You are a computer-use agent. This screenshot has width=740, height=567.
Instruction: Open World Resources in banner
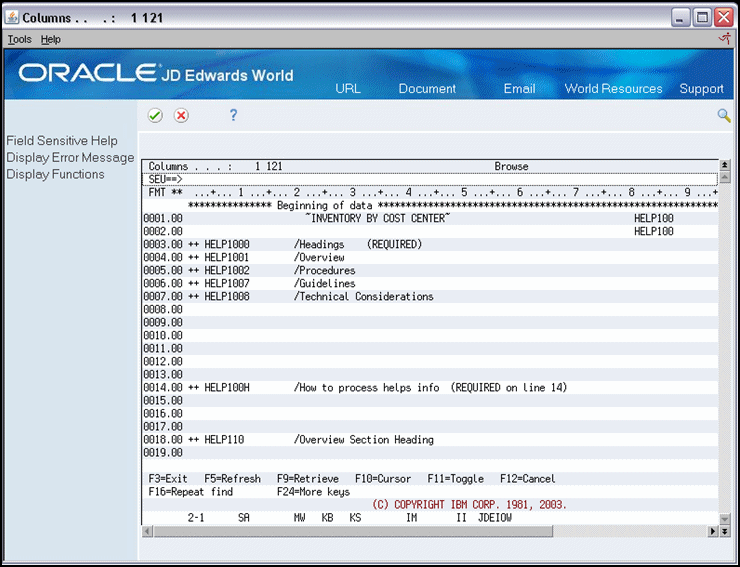[614, 89]
